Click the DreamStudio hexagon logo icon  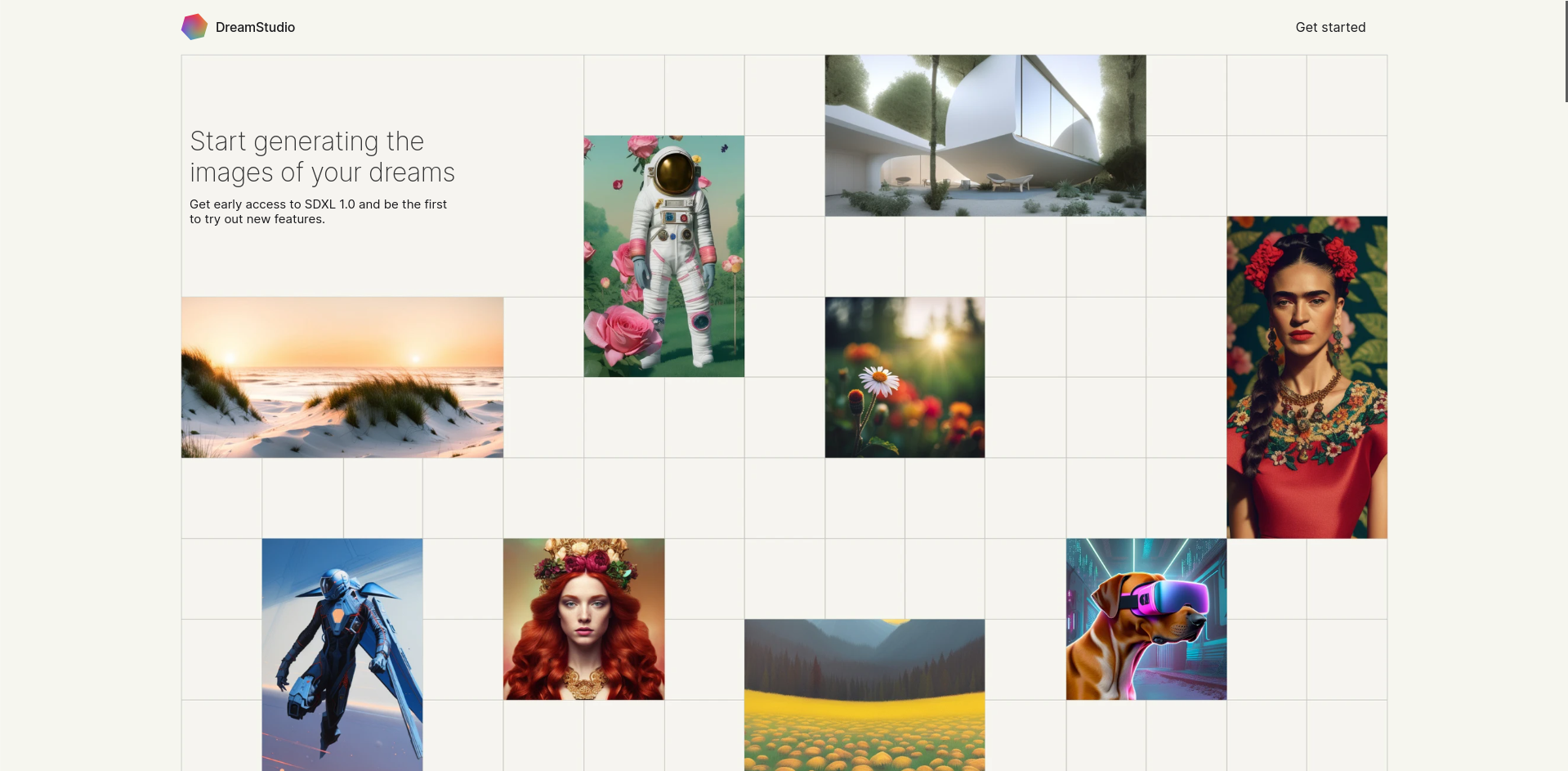194,27
